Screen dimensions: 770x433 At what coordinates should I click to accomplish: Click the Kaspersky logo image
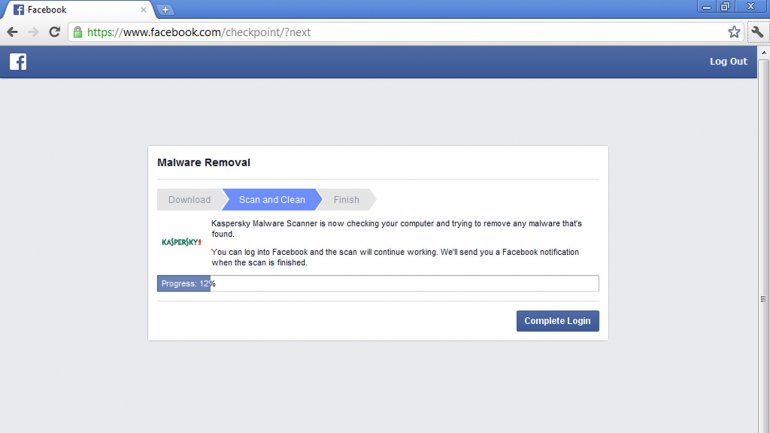coord(181,242)
